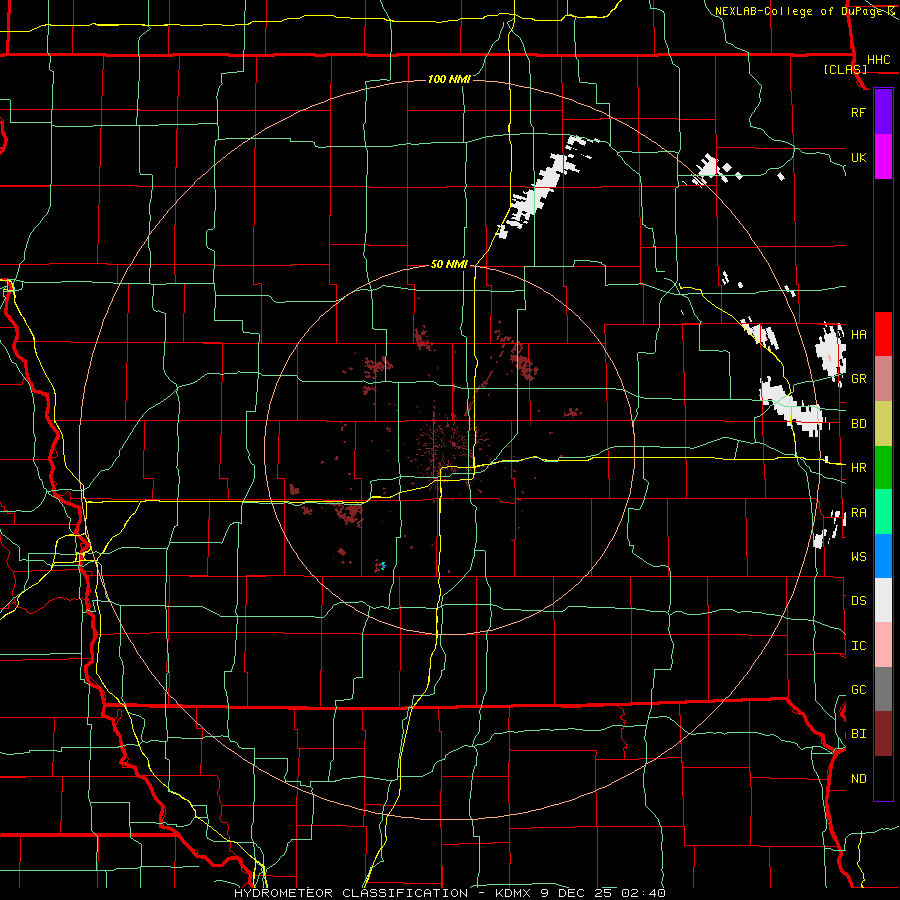Viewport: 900px width, 900px height.
Task: Click the 'HA' legend label
Action: click(858, 335)
